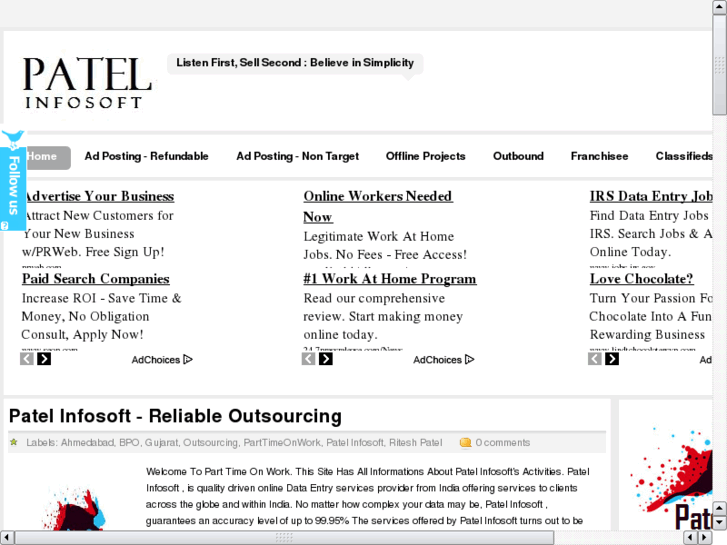
Task: Click #1 Work At Home Program link
Action: point(390,279)
